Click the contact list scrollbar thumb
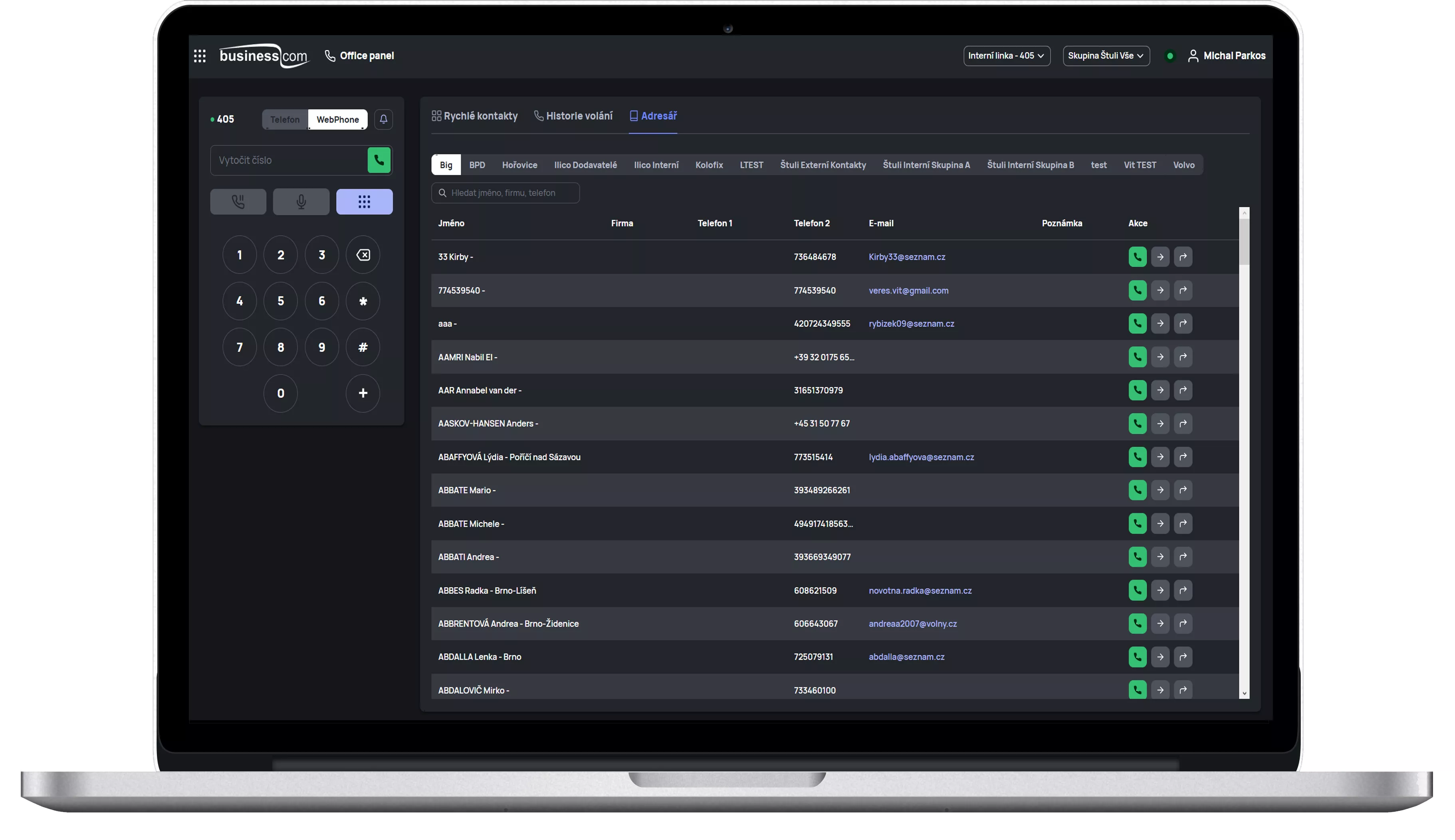1455x840 pixels. [x=1244, y=241]
